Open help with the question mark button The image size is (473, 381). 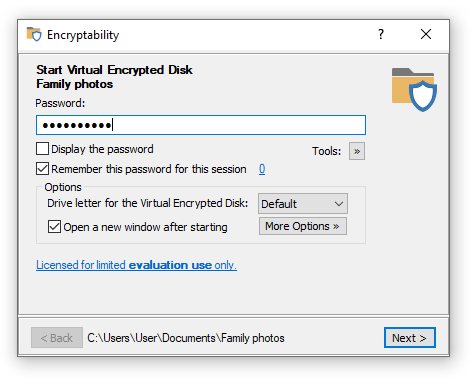[381, 34]
